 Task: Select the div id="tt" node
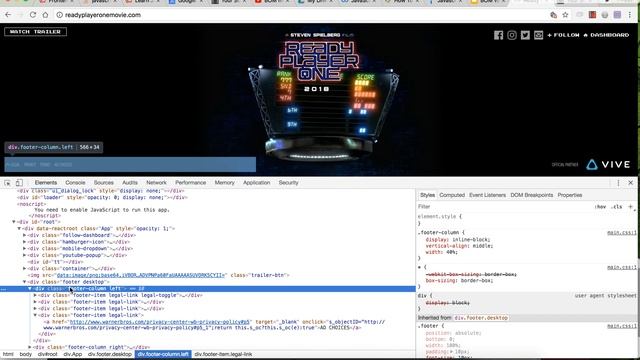[x=56, y=262]
